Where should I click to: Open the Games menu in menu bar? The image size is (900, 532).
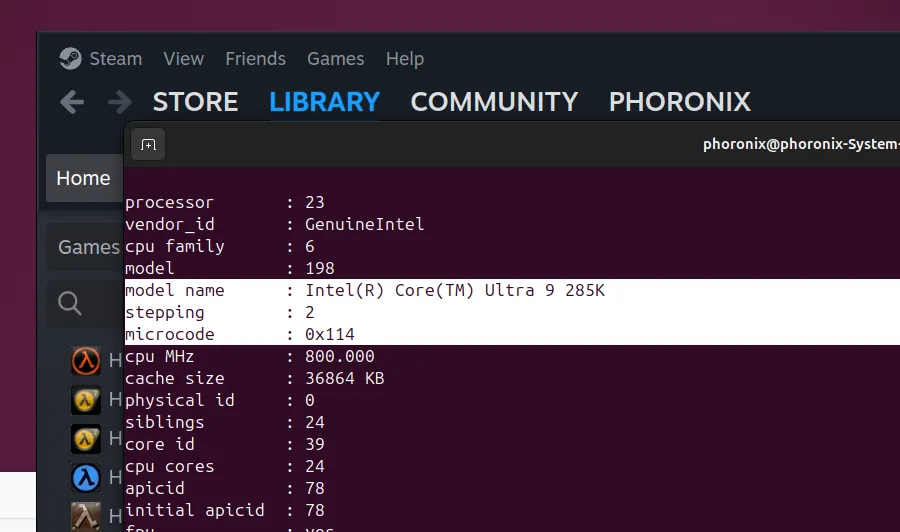(x=335, y=59)
